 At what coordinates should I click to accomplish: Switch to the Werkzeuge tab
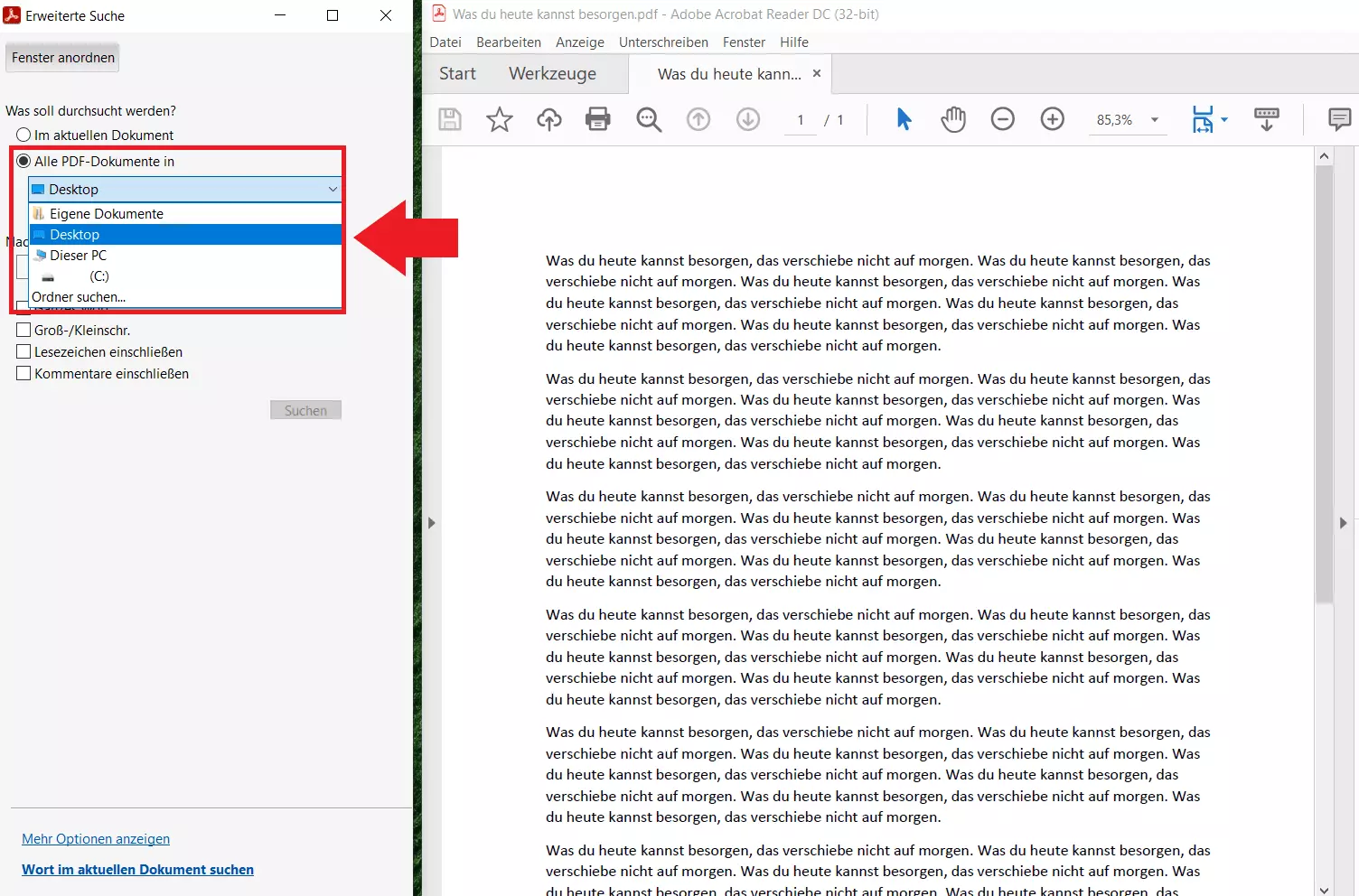552,73
